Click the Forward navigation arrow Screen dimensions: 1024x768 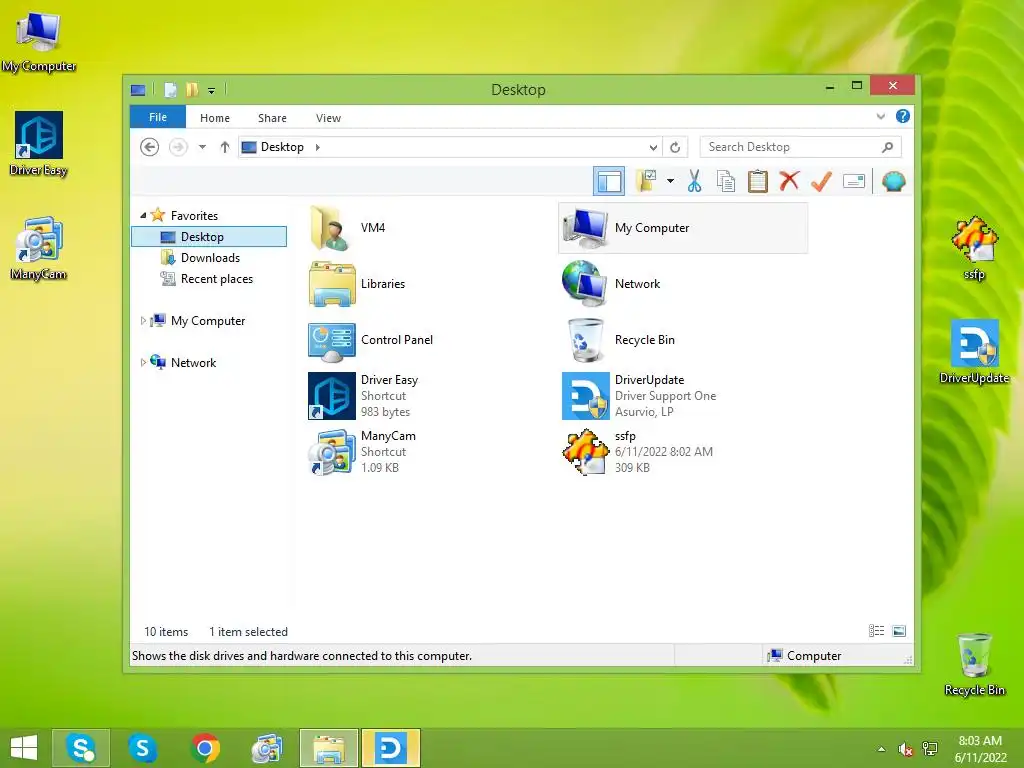pos(178,148)
